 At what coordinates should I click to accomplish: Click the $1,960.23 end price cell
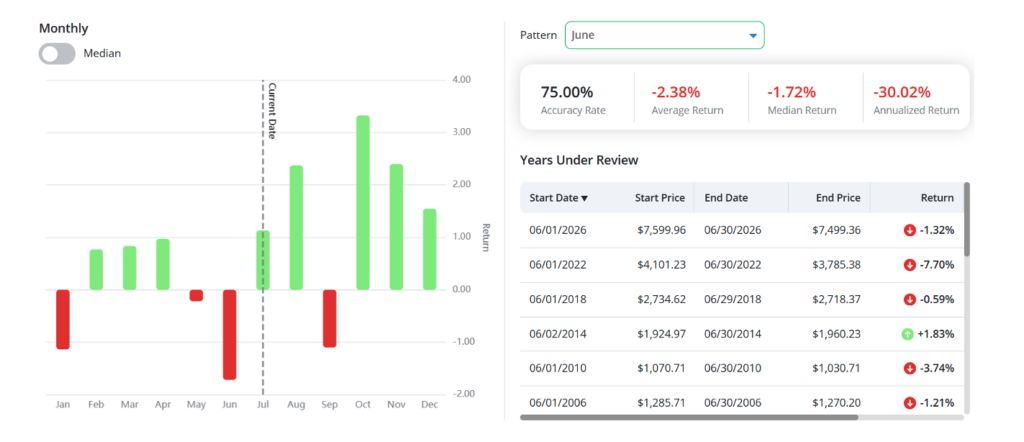coord(837,334)
